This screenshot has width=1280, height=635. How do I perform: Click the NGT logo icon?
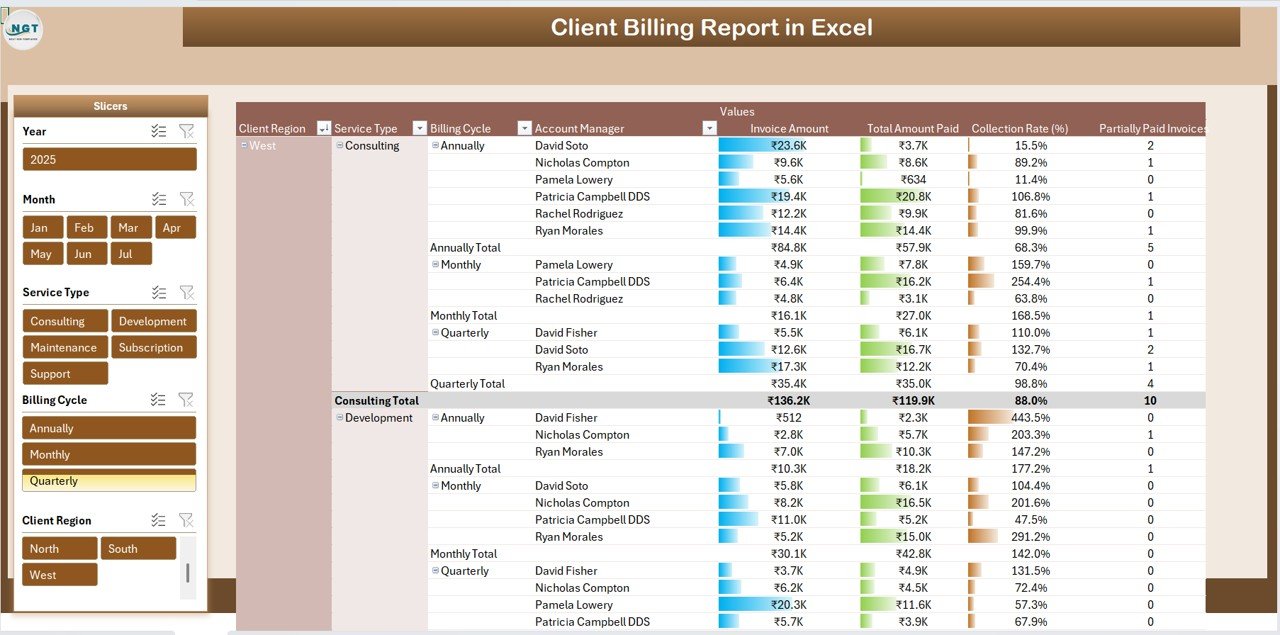22,29
